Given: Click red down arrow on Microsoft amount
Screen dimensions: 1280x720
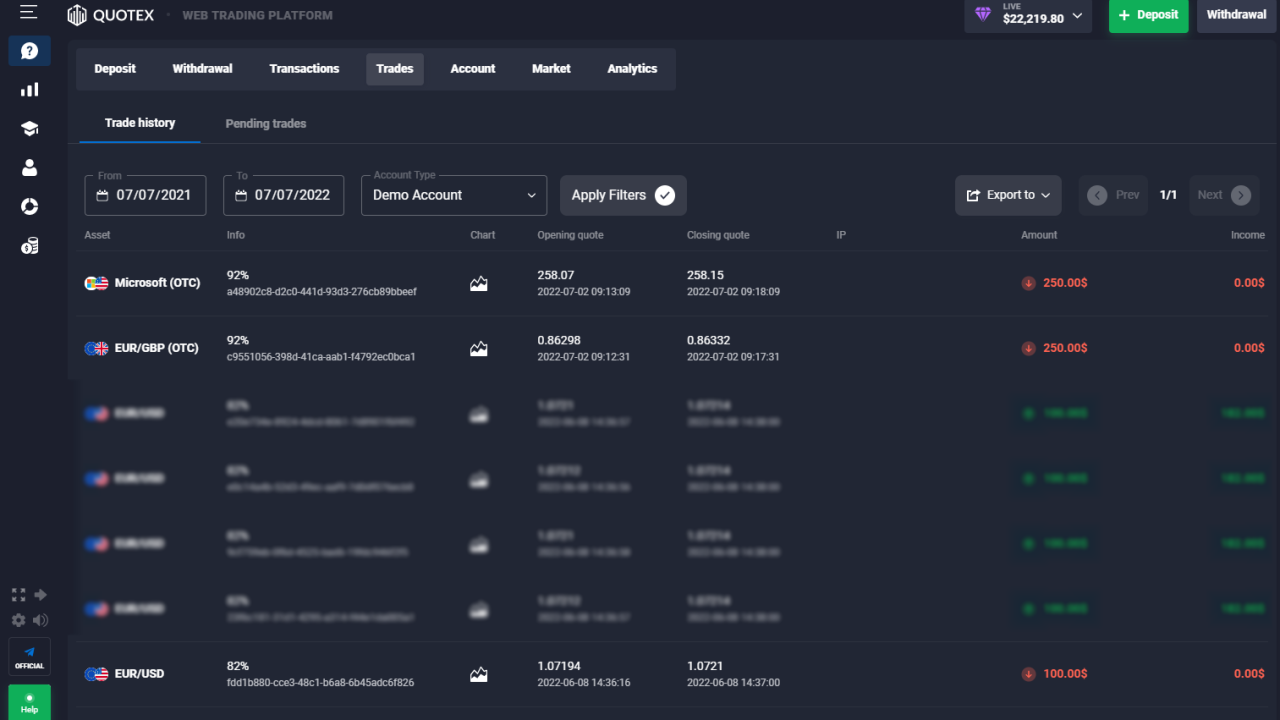Looking at the screenshot, I should [x=1028, y=283].
